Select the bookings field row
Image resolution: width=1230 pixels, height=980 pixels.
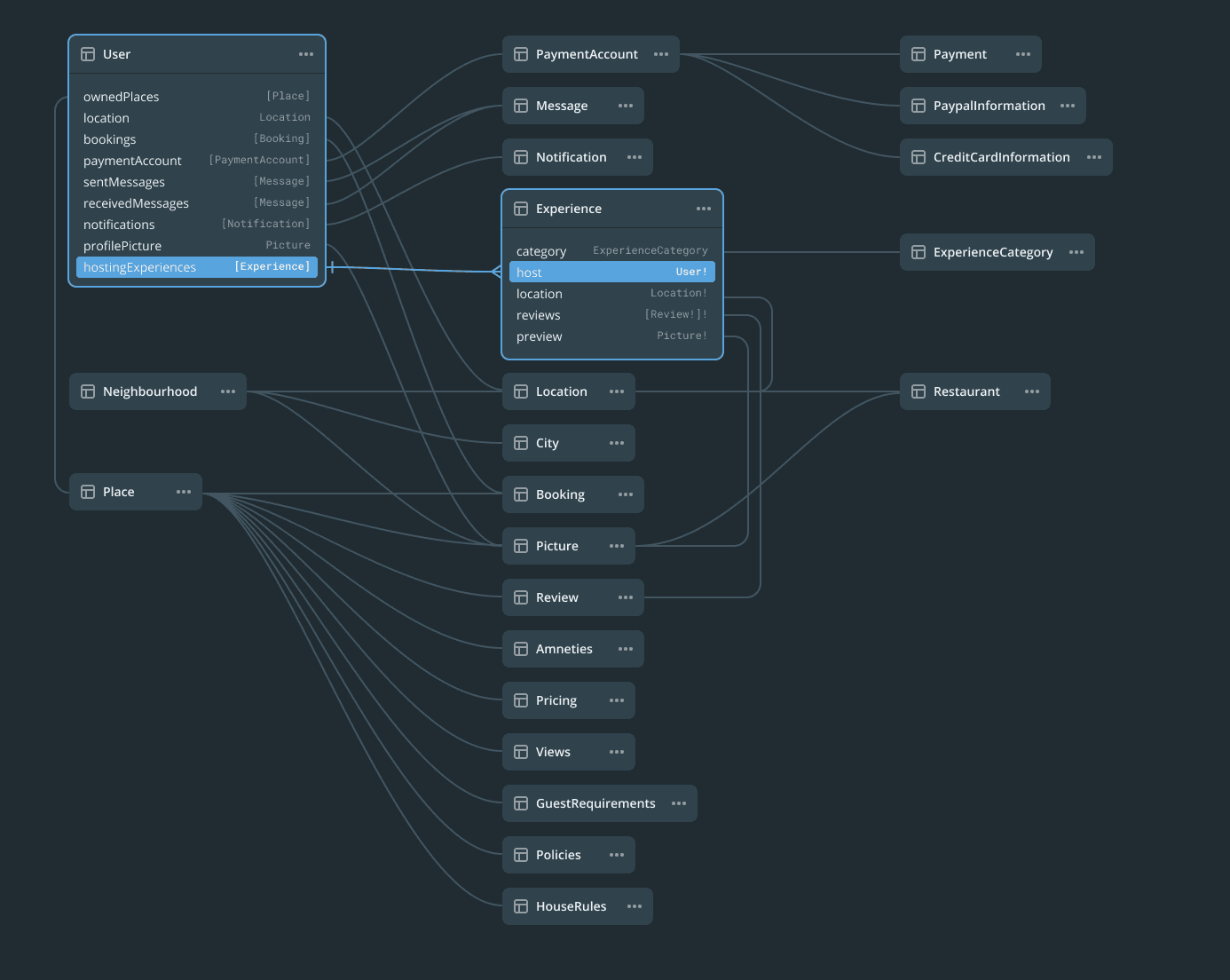tap(197, 139)
